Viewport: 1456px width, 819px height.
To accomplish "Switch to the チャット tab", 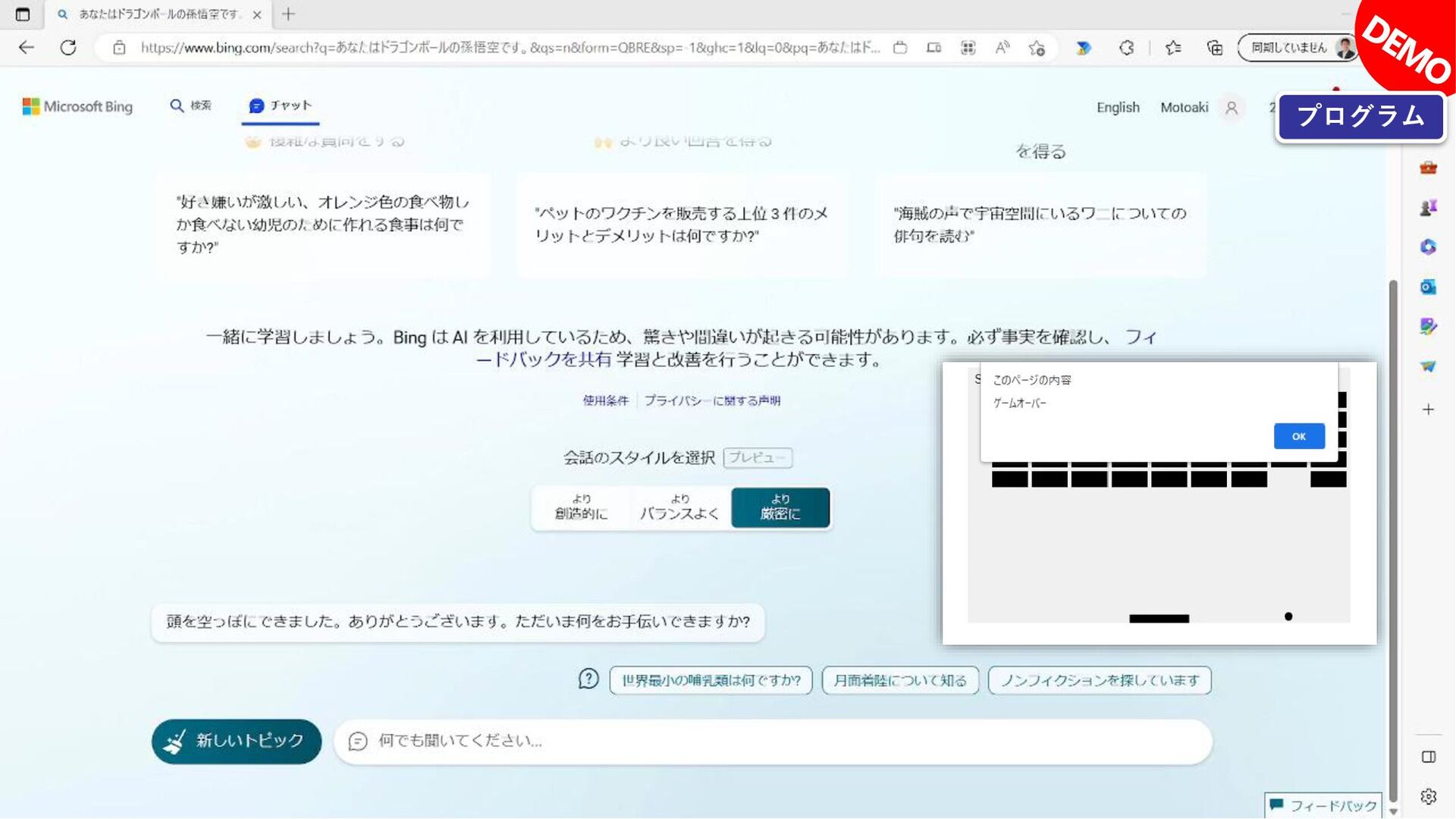I will [281, 105].
